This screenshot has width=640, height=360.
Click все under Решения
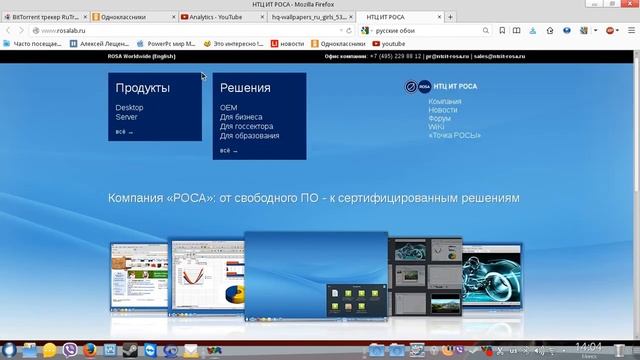tap(229, 151)
